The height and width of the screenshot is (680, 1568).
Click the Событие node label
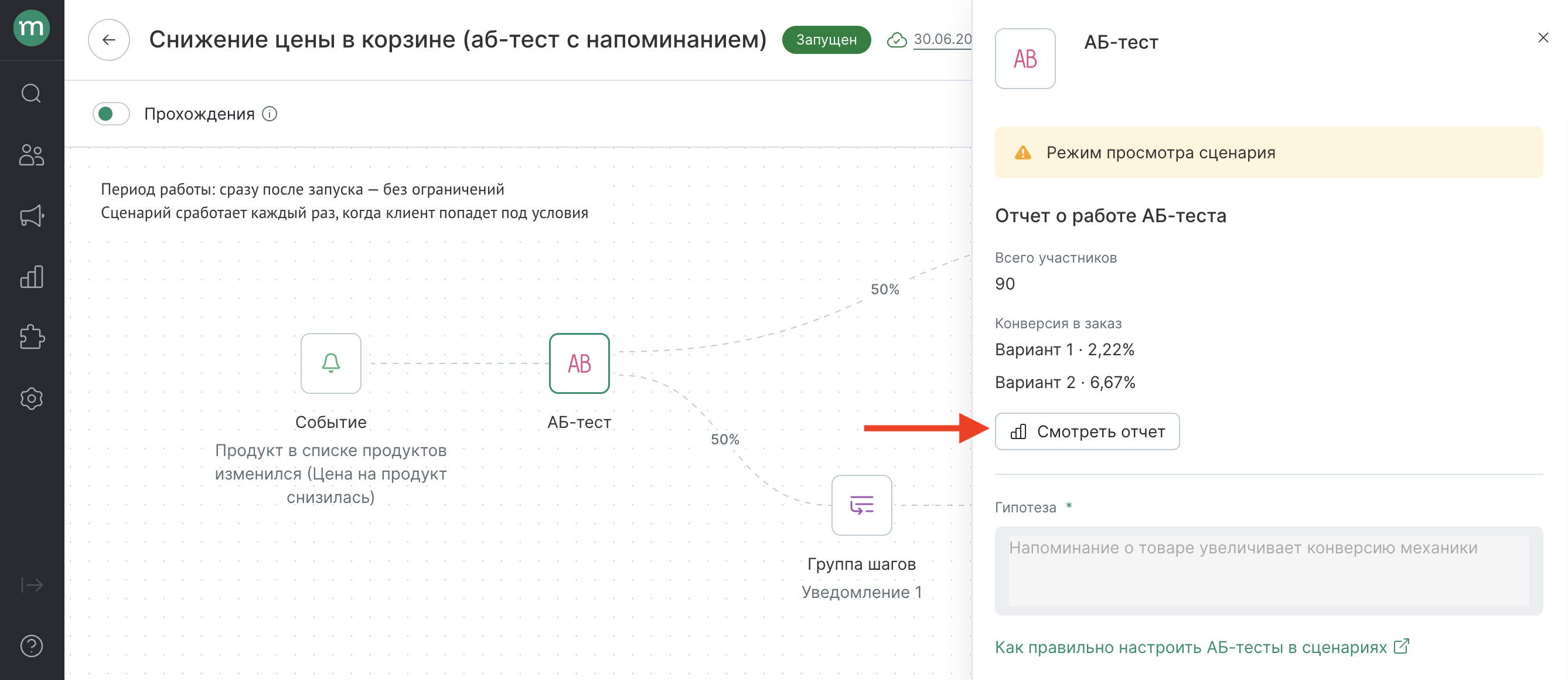(331, 422)
